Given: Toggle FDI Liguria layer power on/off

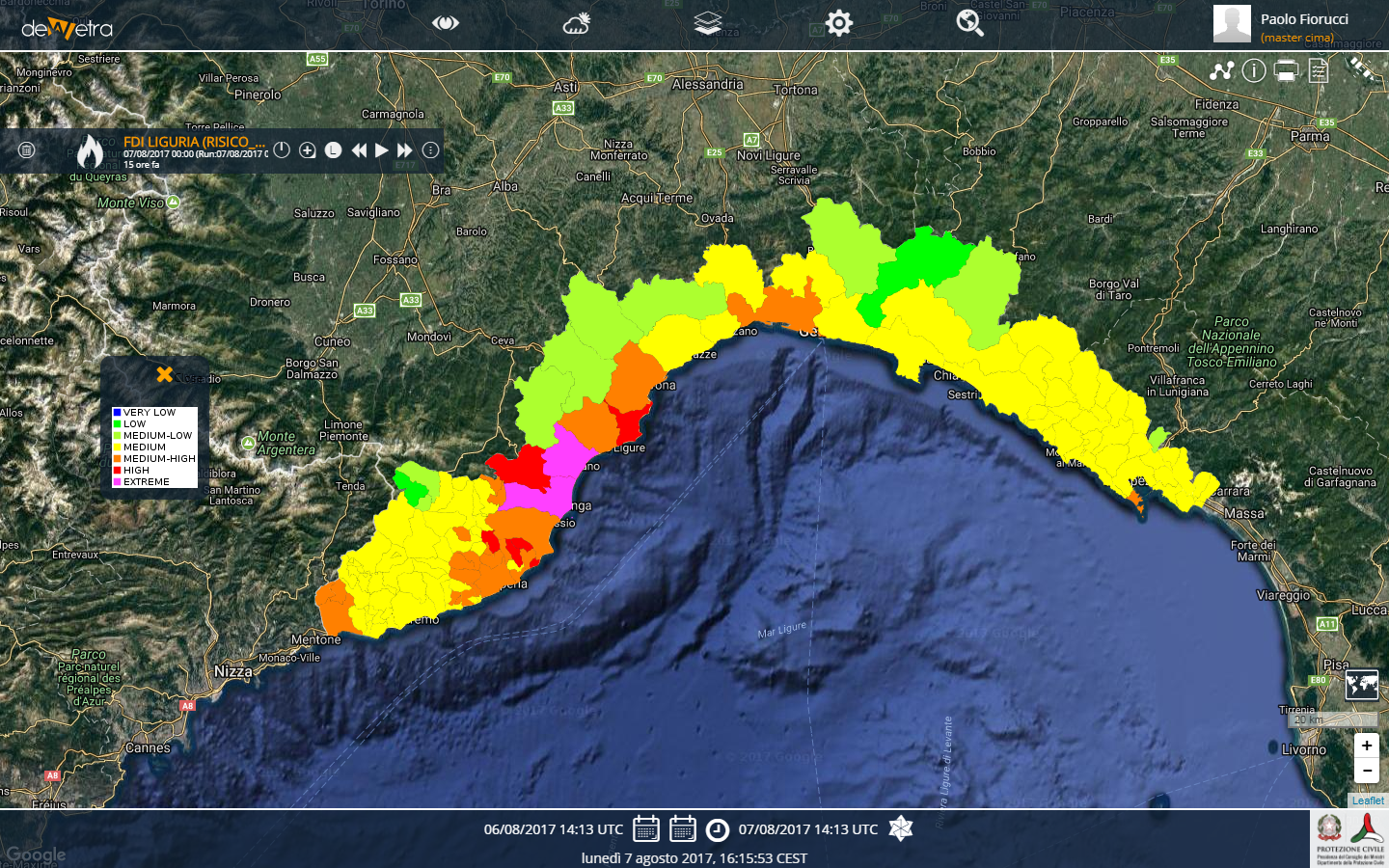Looking at the screenshot, I should 282,150.
